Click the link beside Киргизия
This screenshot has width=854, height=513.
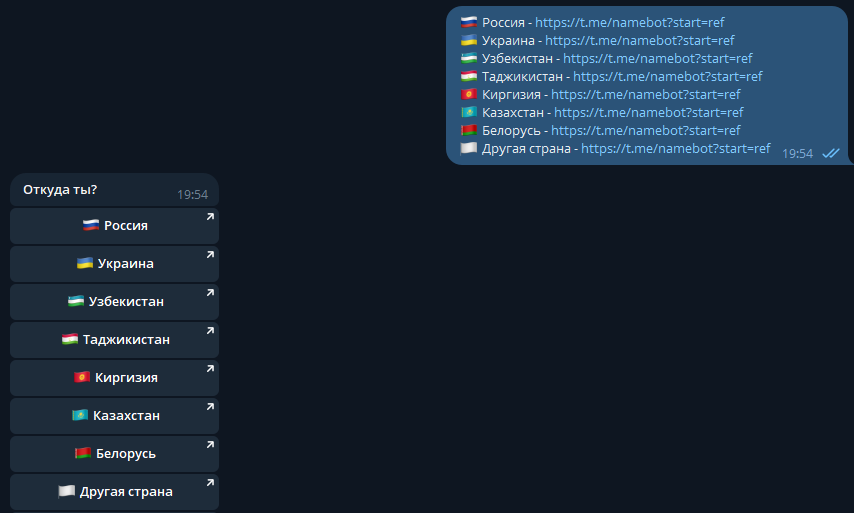pos(645,94)
